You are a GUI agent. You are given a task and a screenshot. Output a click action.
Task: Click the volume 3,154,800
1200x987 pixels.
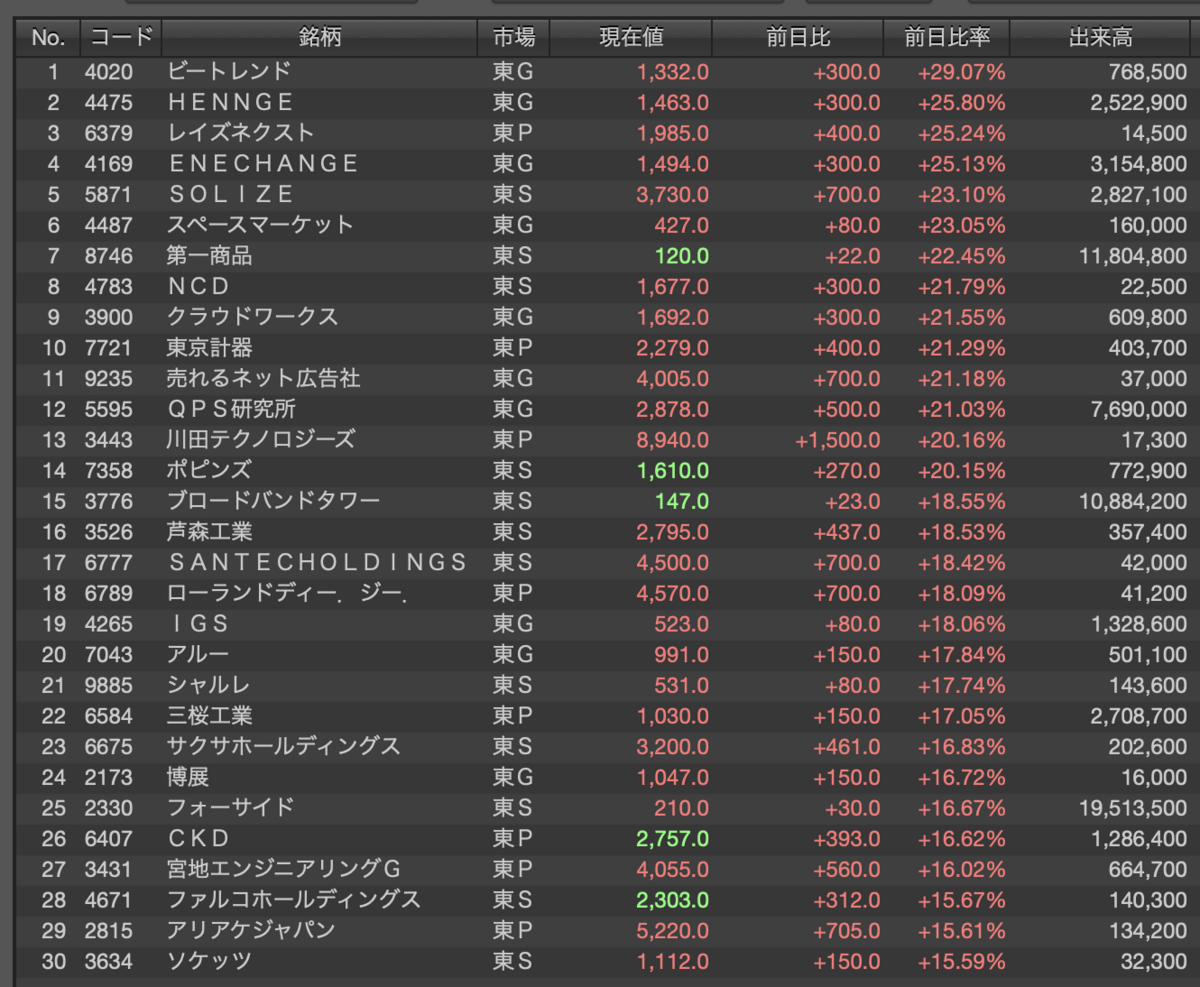1139,164
